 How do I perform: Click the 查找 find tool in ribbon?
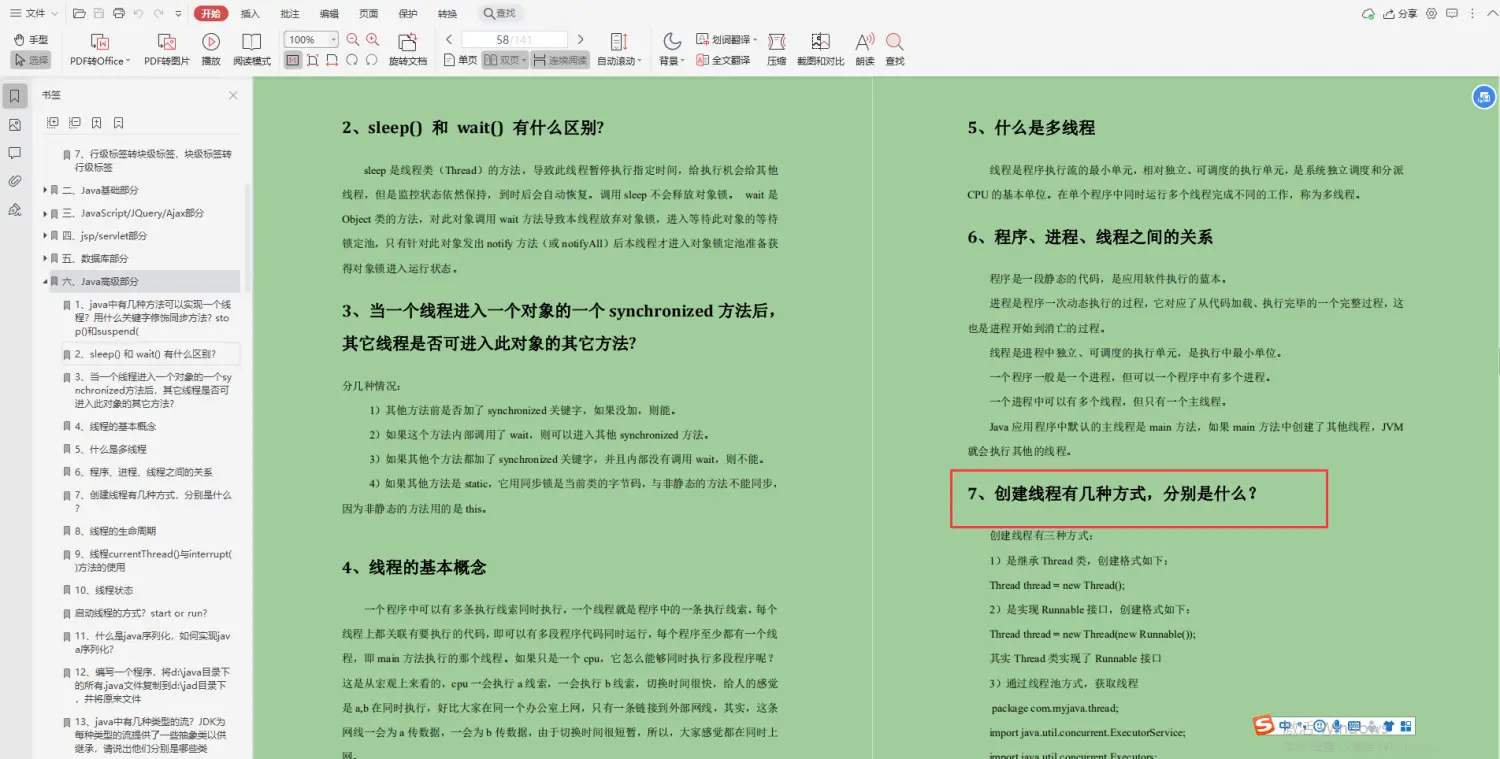[895, 49]
